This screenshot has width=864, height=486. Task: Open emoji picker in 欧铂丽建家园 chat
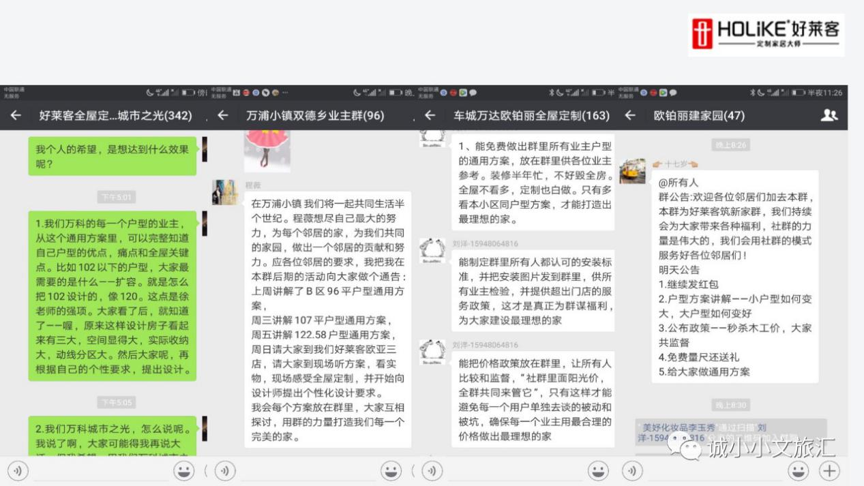click(798, 471)
